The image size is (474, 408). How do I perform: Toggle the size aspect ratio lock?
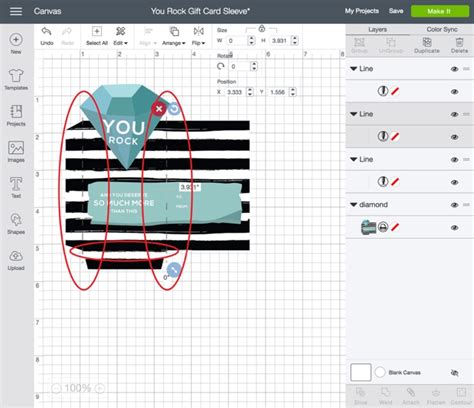click(262, 29)
